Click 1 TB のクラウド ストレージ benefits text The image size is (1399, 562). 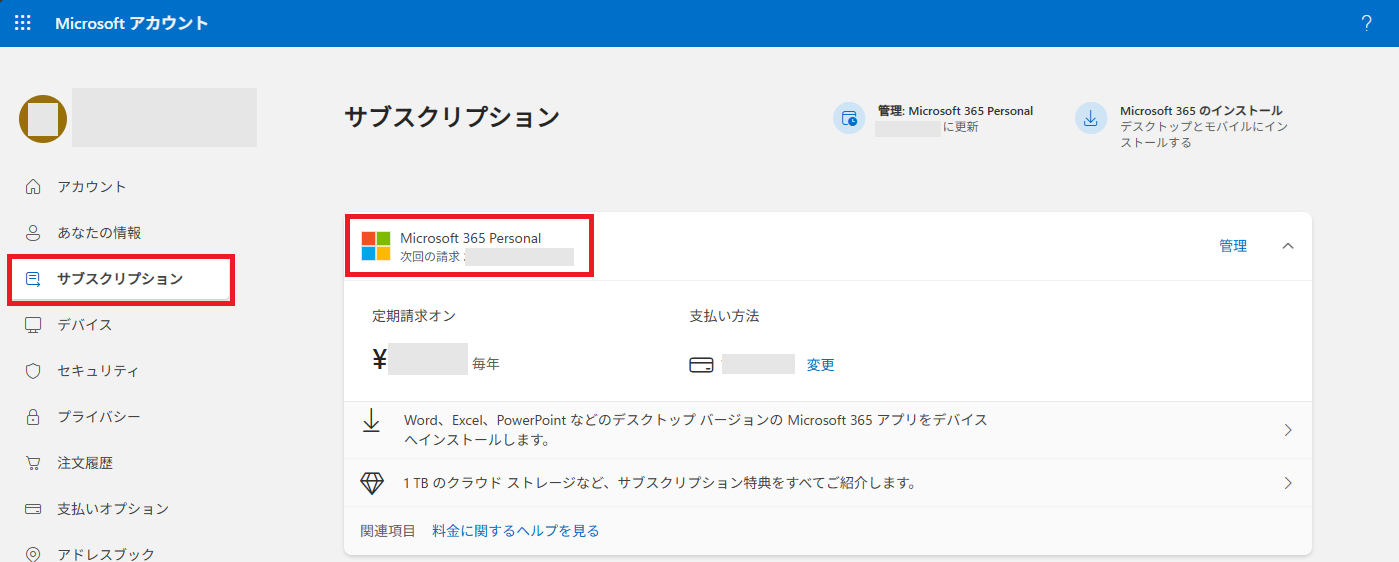(661, 483)
